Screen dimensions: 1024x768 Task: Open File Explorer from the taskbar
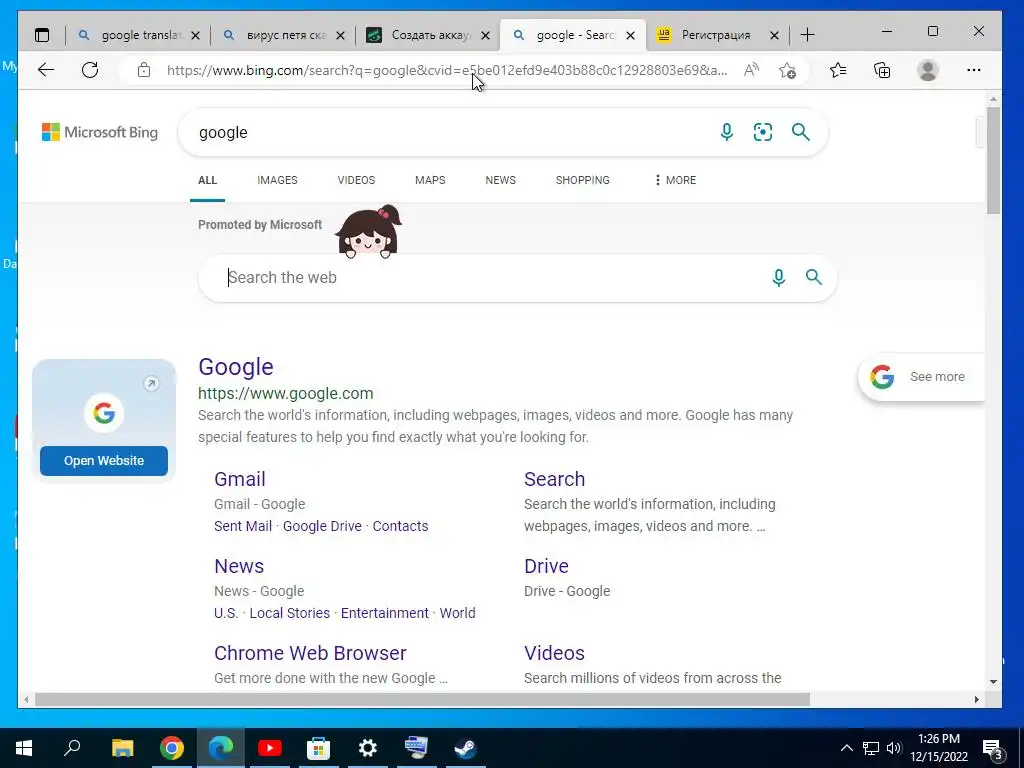tap(122, 748)
